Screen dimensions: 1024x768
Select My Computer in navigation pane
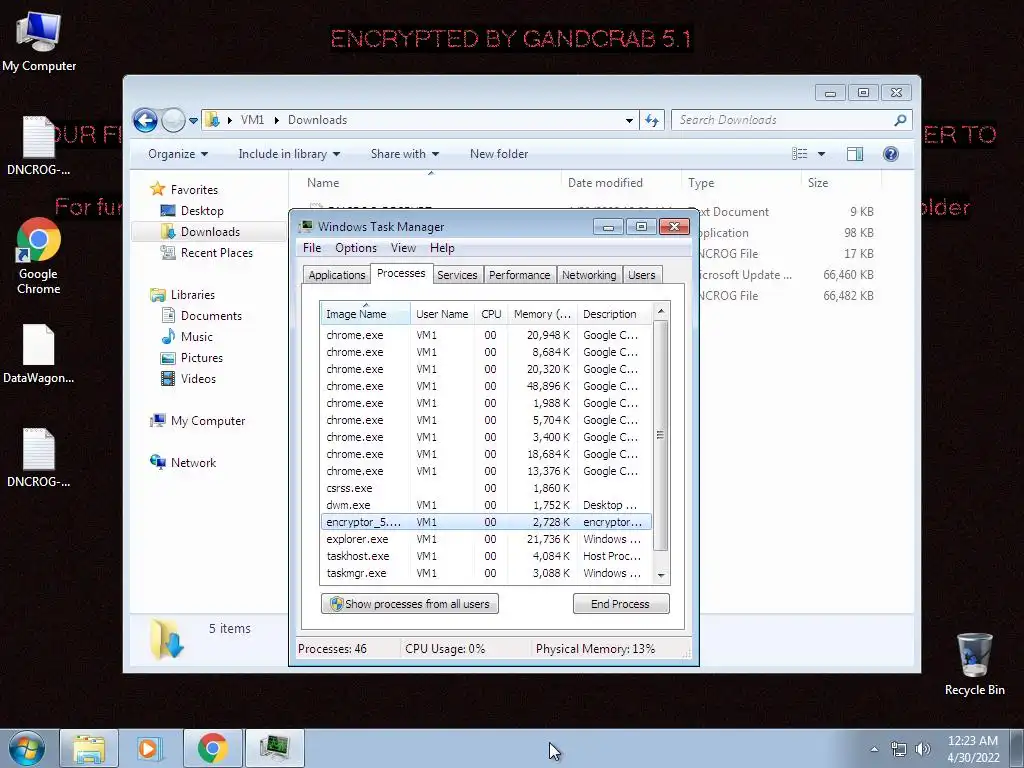(208, 421)
